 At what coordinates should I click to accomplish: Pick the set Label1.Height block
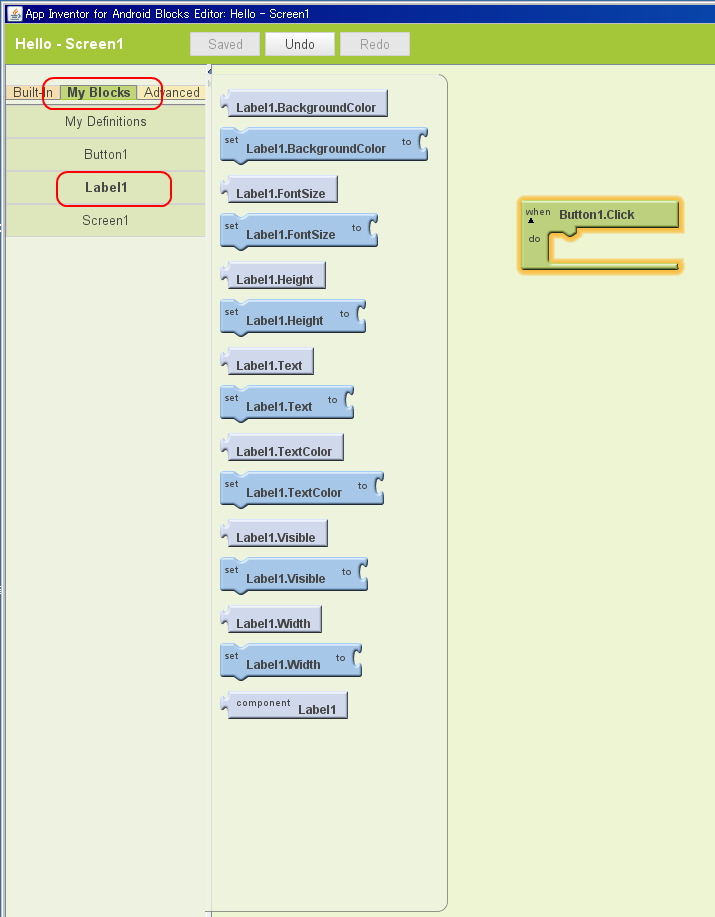pos(293,316)
